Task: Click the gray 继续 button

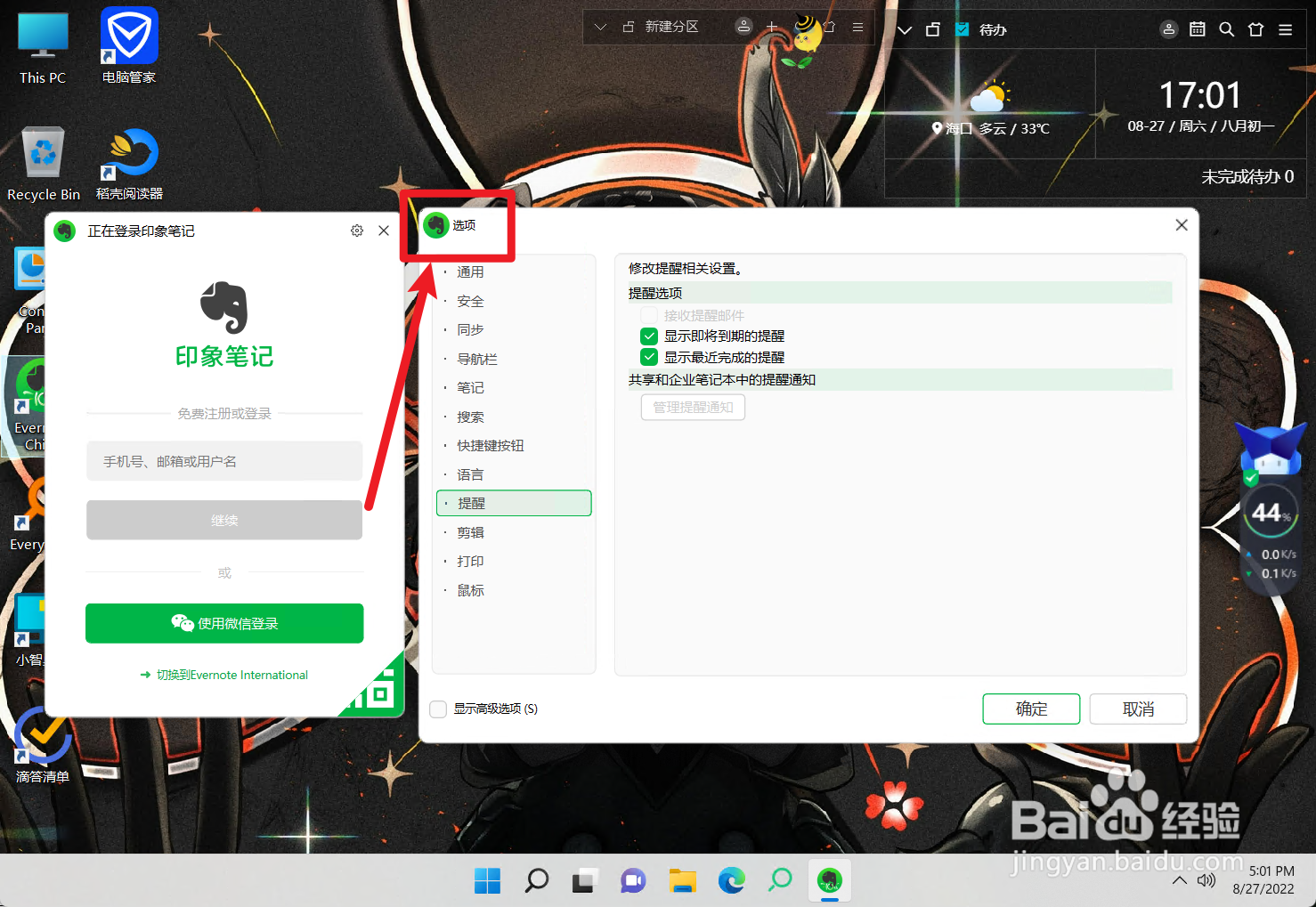Action: pos(224,520)
